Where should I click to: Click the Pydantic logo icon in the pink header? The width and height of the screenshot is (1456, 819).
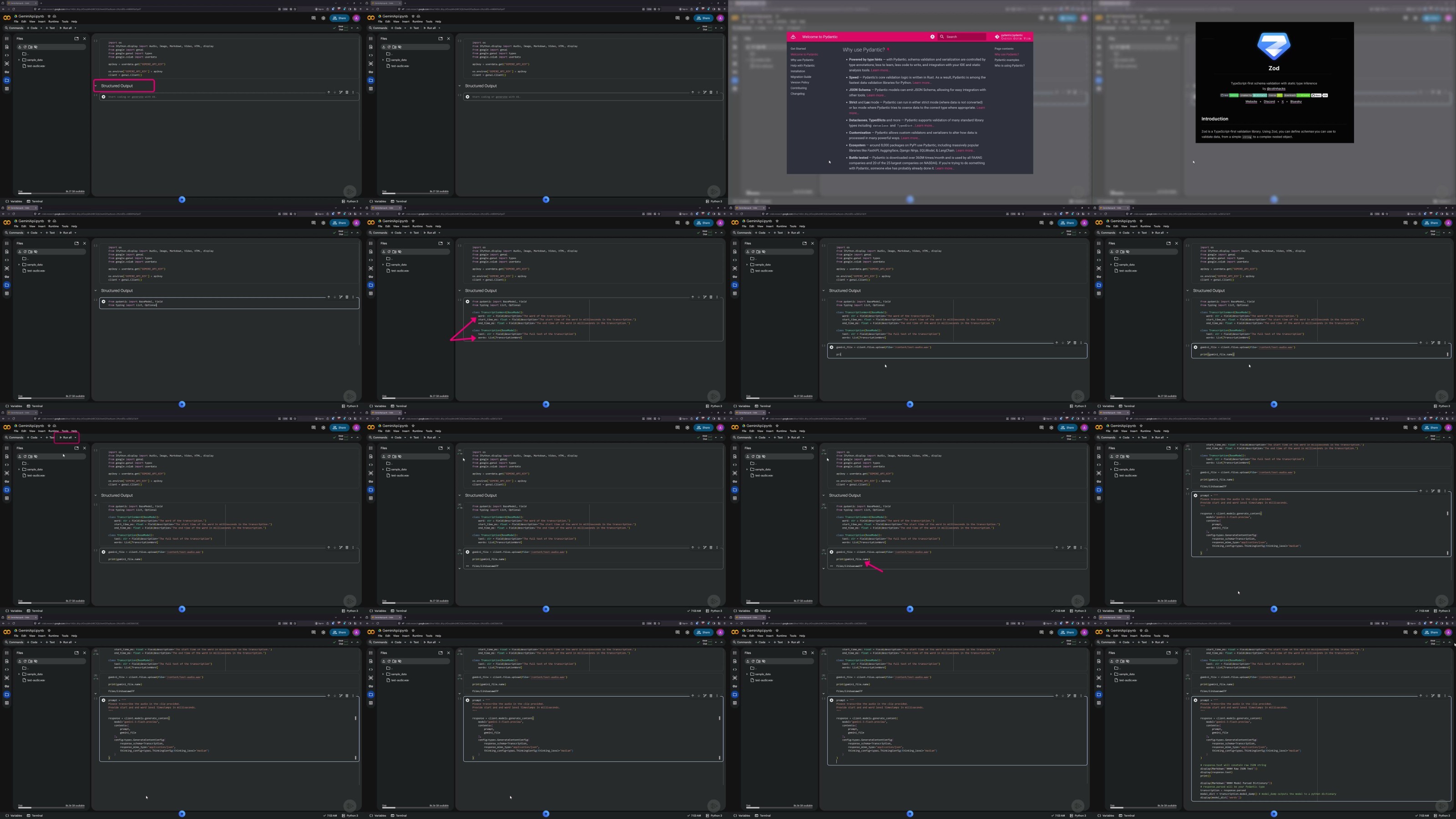click(793, 37)
